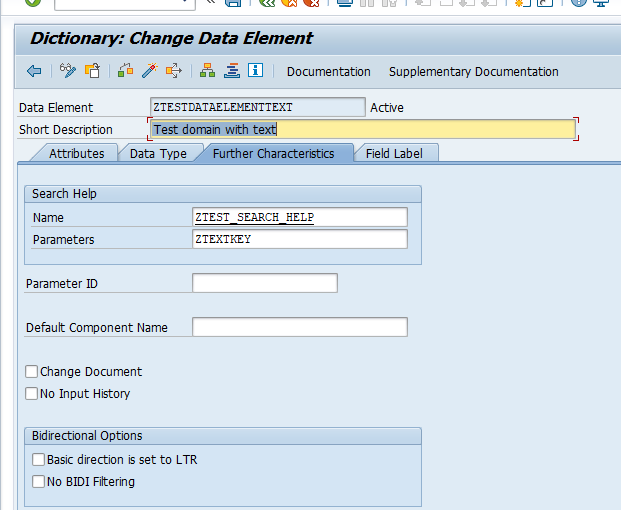Viewport: 621px width, 510px height.
Task: Click the 'Name' label in Search Help
Action: tap(48, 218)
